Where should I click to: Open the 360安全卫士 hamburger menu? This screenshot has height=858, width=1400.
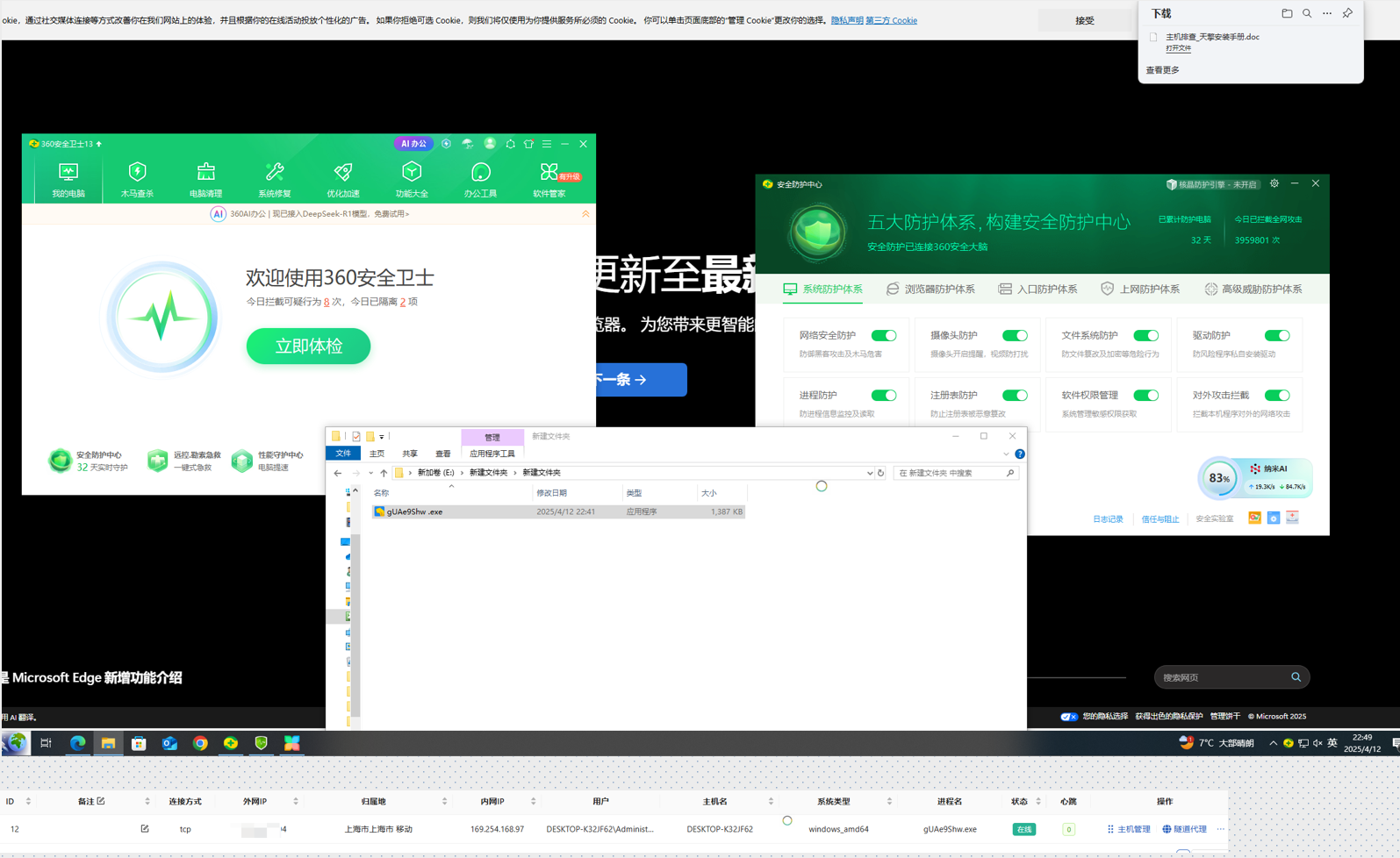547,144
